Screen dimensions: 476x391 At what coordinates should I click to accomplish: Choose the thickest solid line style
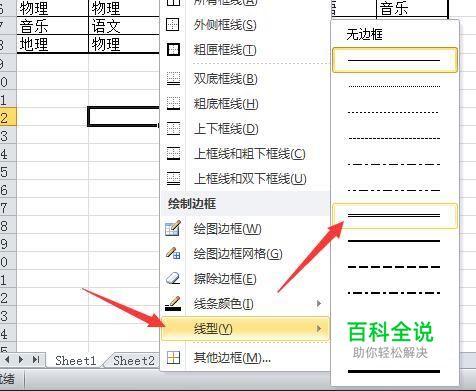click(x=395, y=371)
